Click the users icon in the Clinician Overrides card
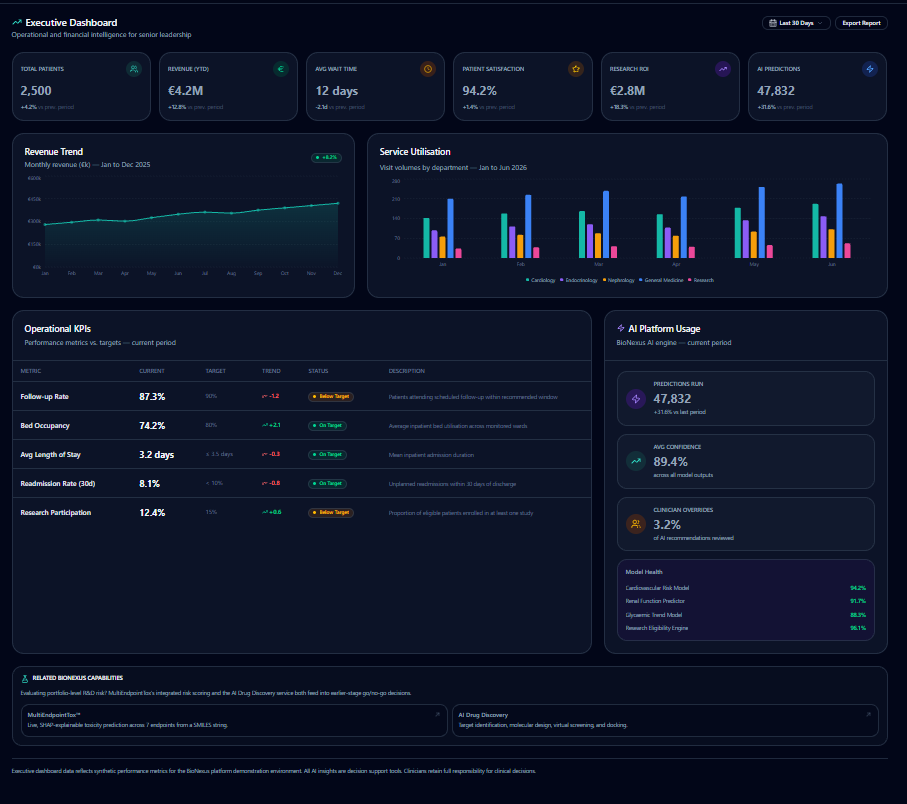The height and width of the screenshot is (804, 907). (636, 525)
